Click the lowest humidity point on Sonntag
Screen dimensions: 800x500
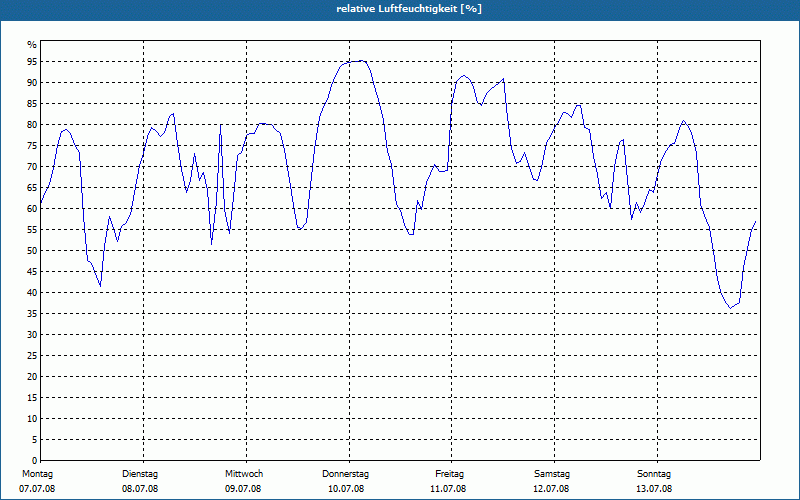coord(730,308)
